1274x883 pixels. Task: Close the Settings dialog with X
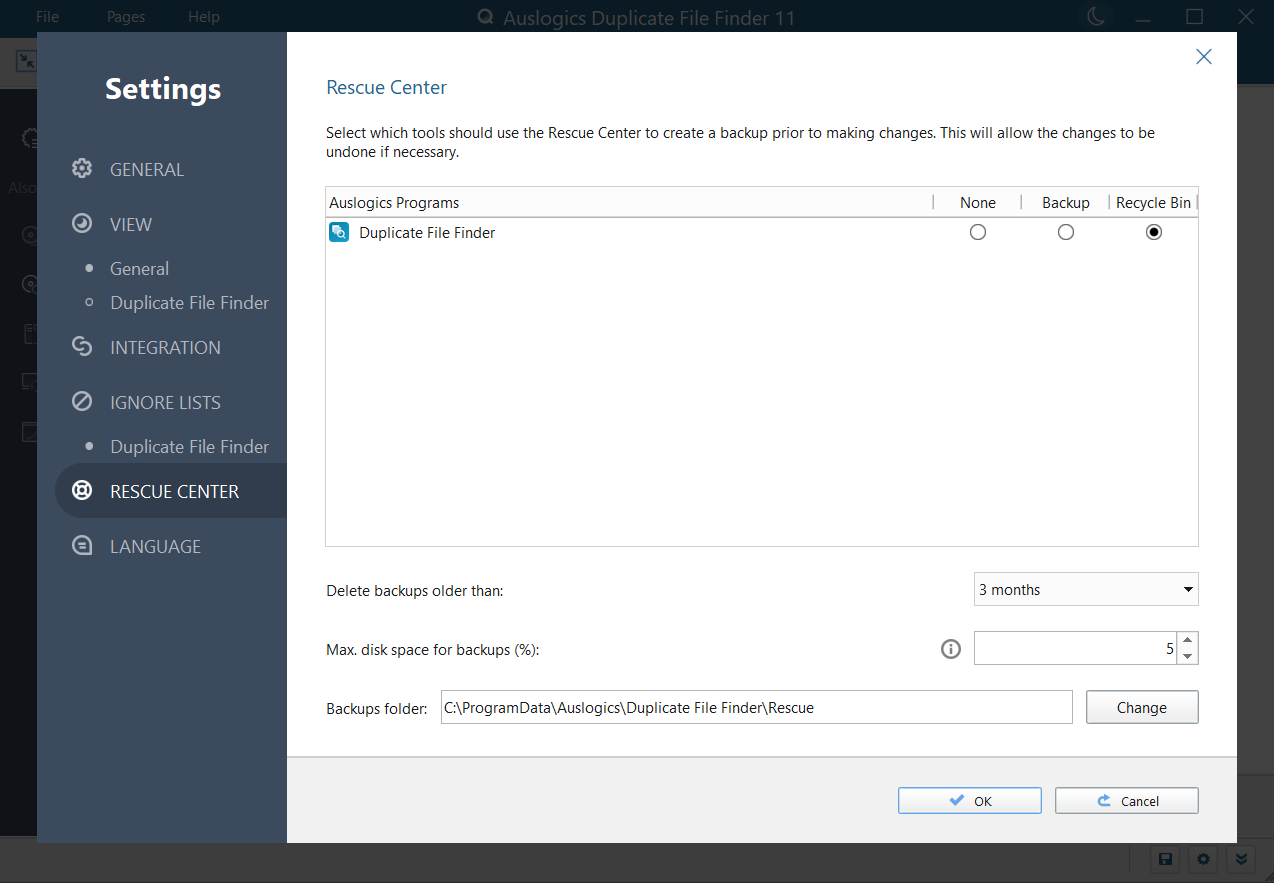(1204, 57)
